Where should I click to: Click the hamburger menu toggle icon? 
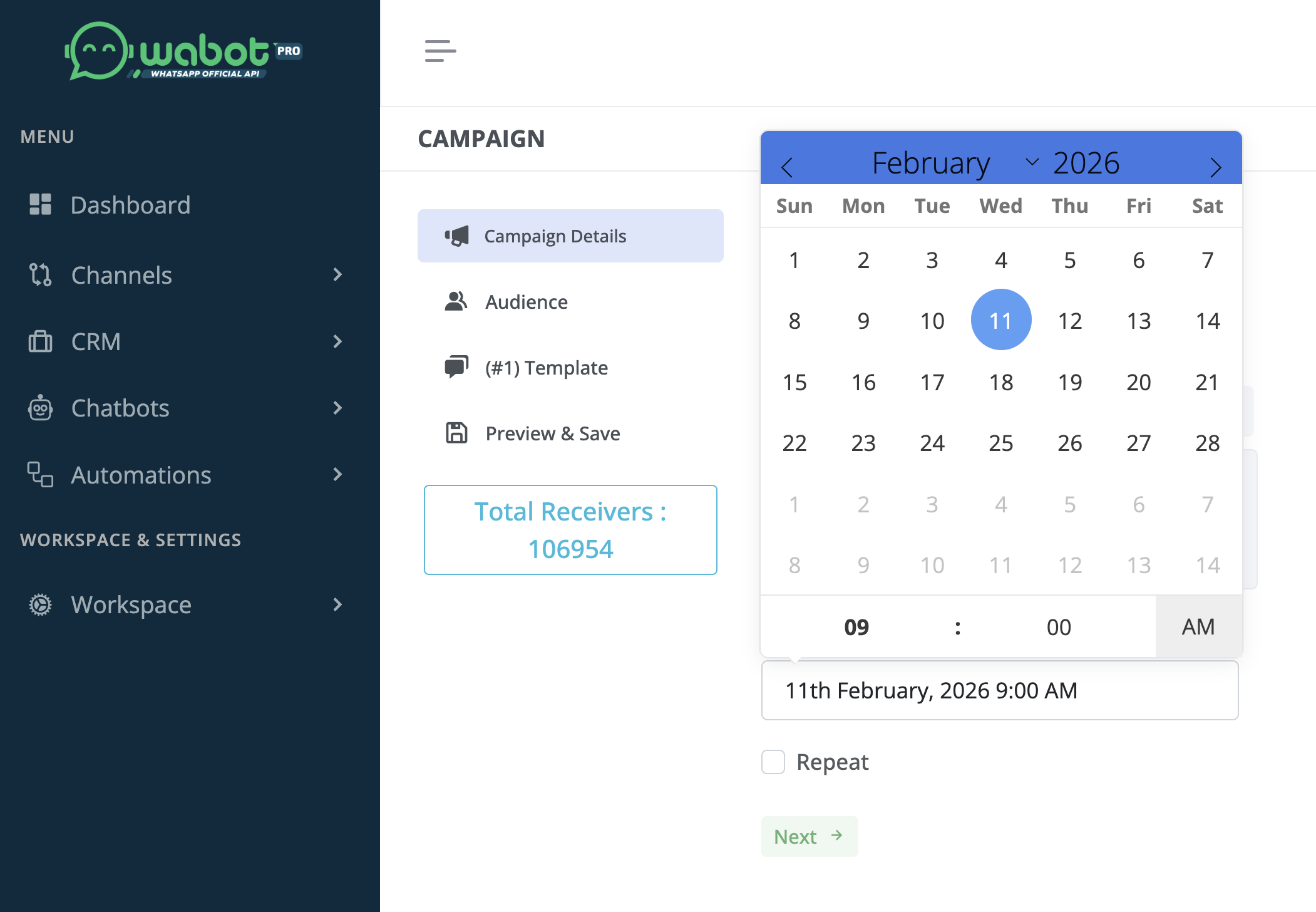tap(440, 51)
